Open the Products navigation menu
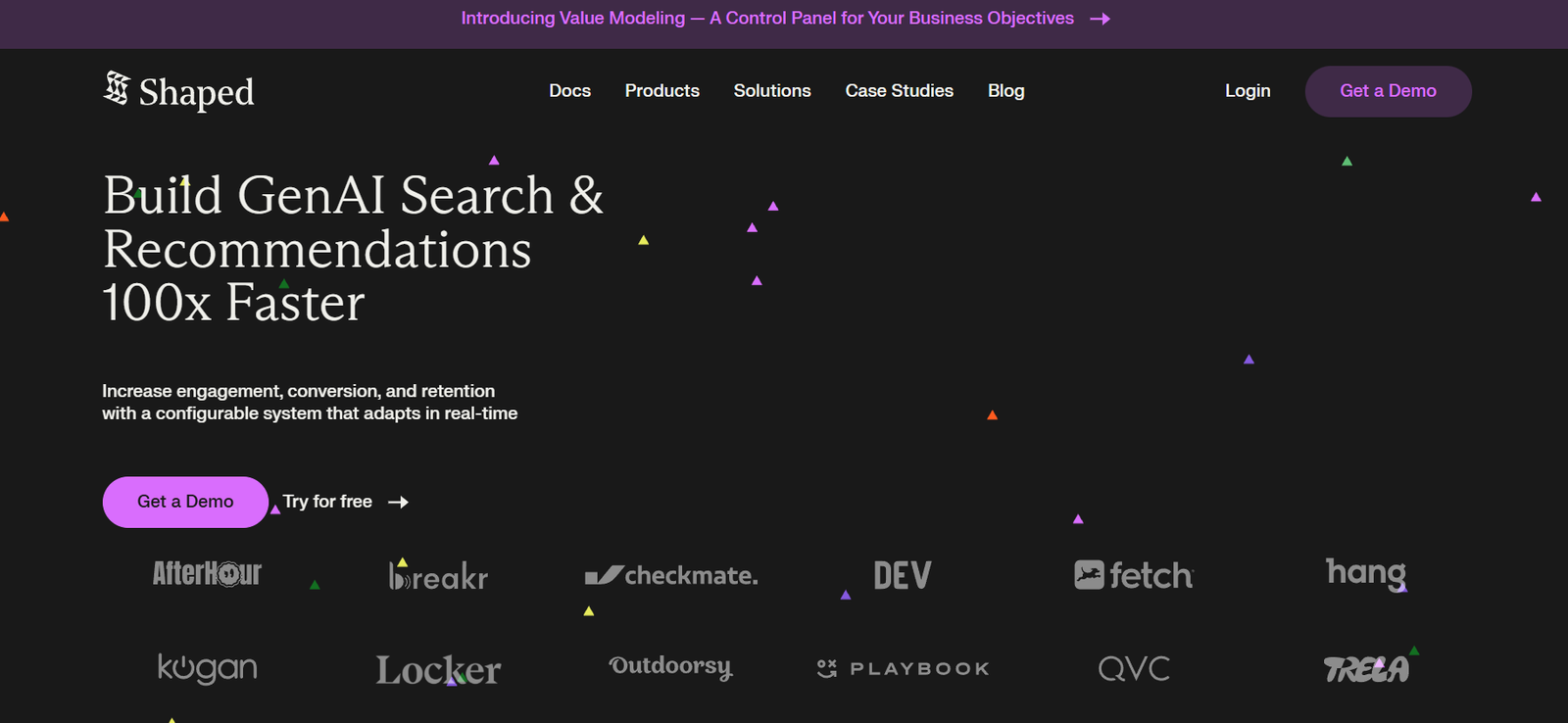 point(662,91)
